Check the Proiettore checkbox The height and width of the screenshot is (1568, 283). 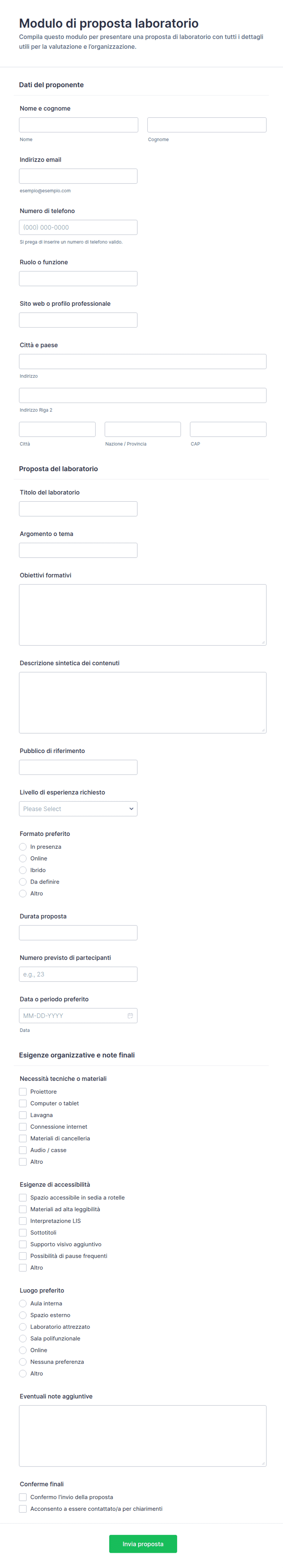point(23,1092)
